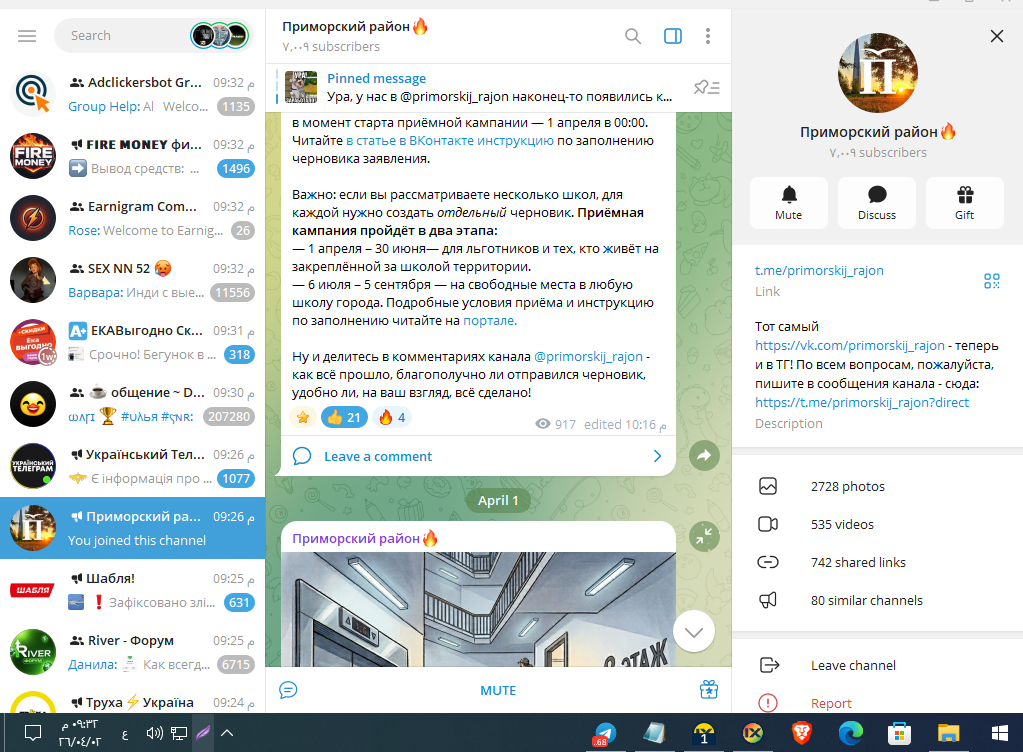This screenshot has width=1023, height=752.
Task: Click the Leave channel exit icon
Action: click(769, 665)
